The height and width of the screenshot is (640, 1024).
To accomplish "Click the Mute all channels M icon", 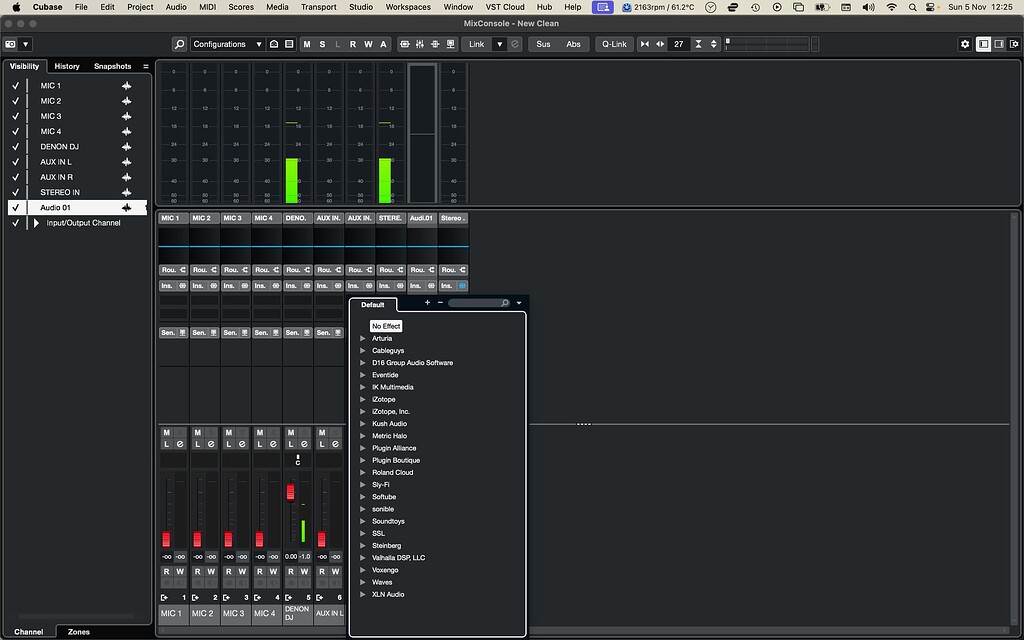I will pyautogui.click(x=307, y=44).
